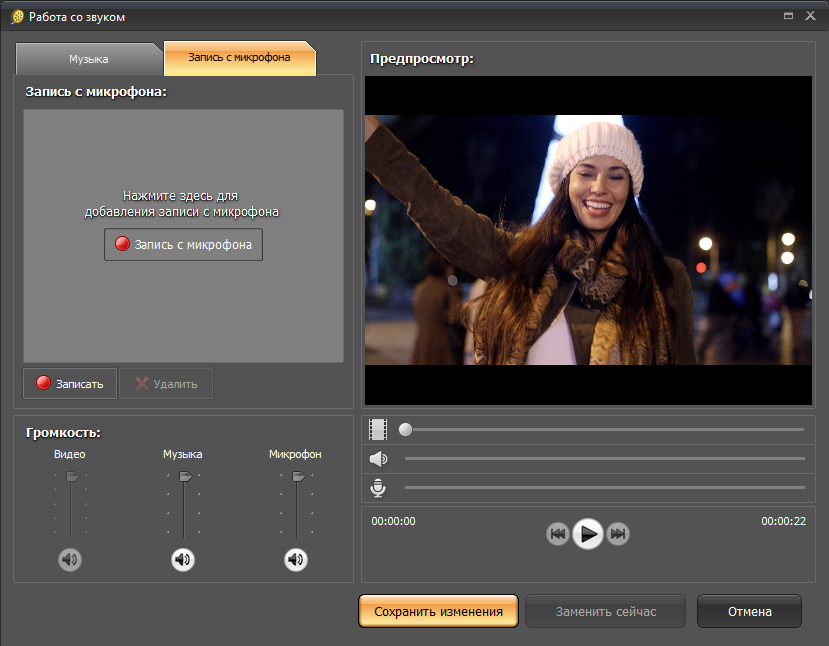Click the Заменить сейчас button
Screen dimensions: 829x646
[605, 611]
